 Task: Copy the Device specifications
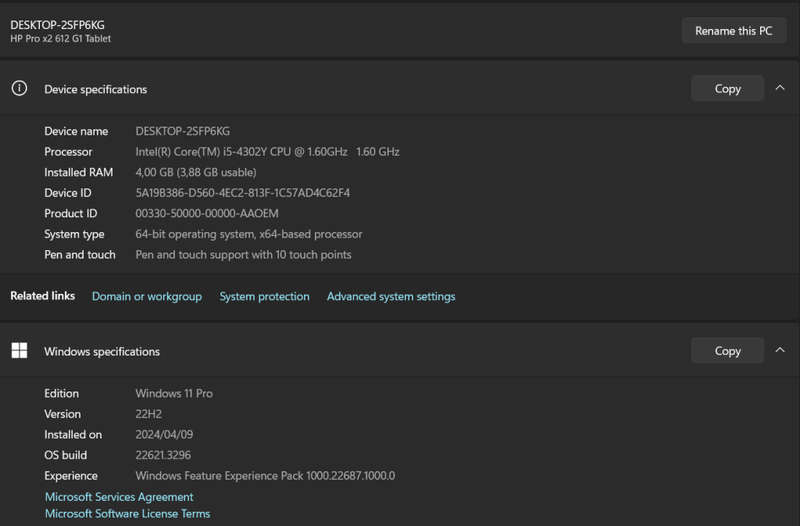727,89
